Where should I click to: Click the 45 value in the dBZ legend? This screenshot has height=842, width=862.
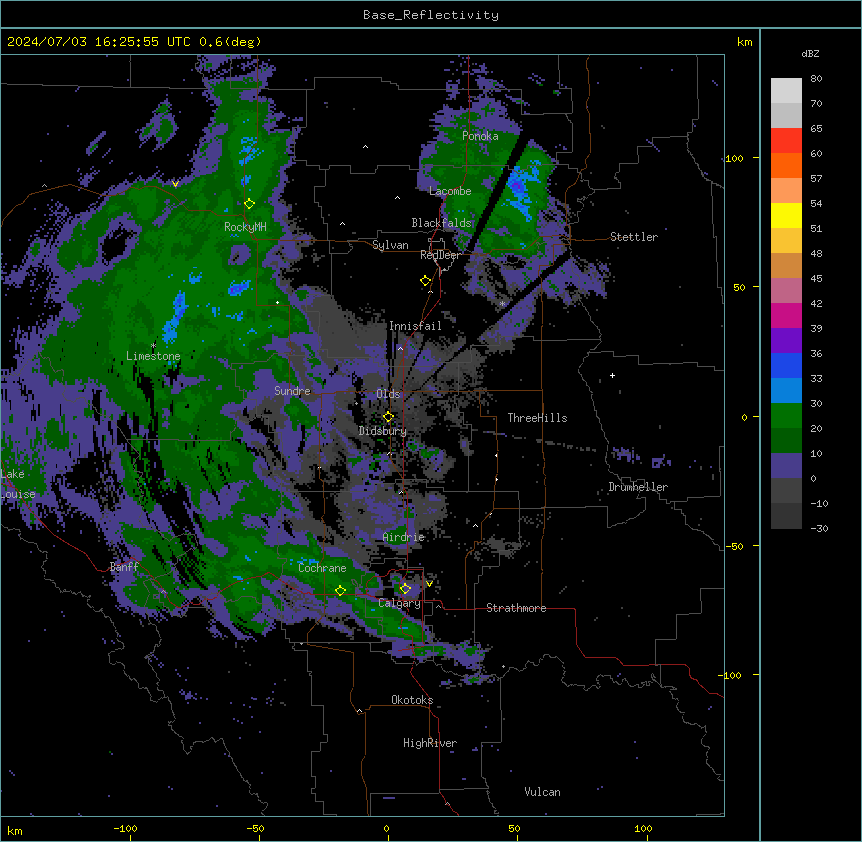click(816, 278)
